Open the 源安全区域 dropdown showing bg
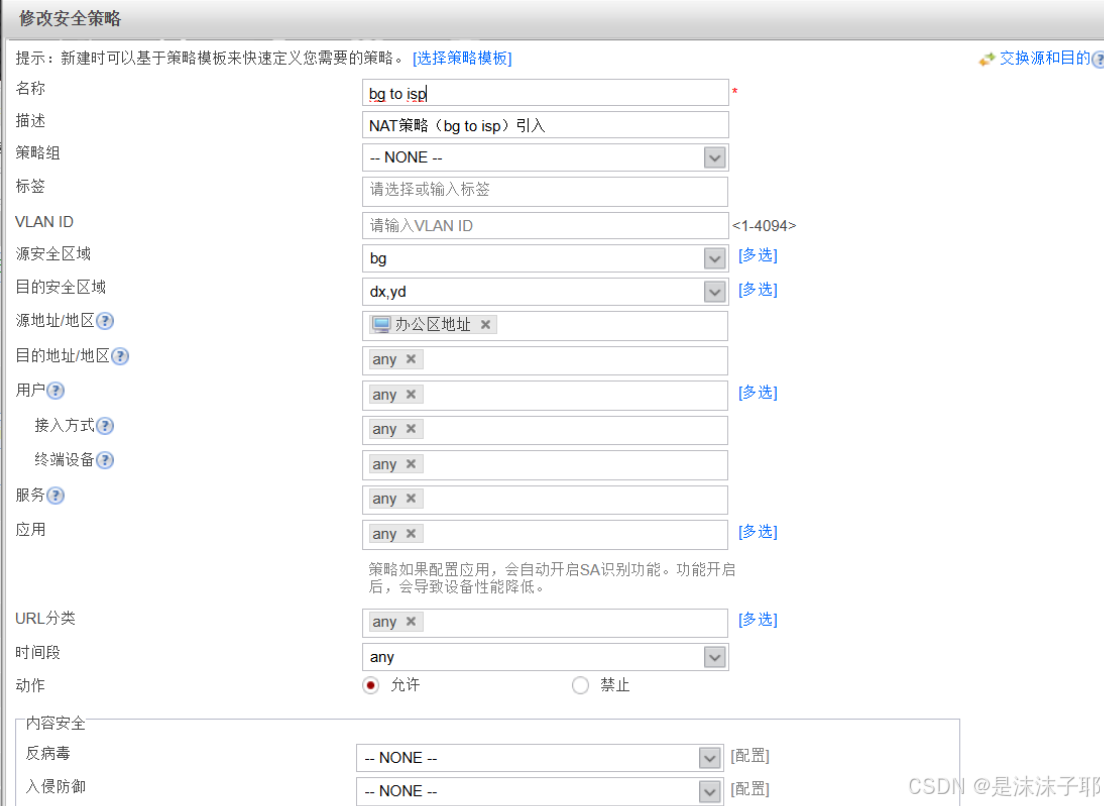The width and height of the screenshot is (1104, 806). click(x=714, y=259)
